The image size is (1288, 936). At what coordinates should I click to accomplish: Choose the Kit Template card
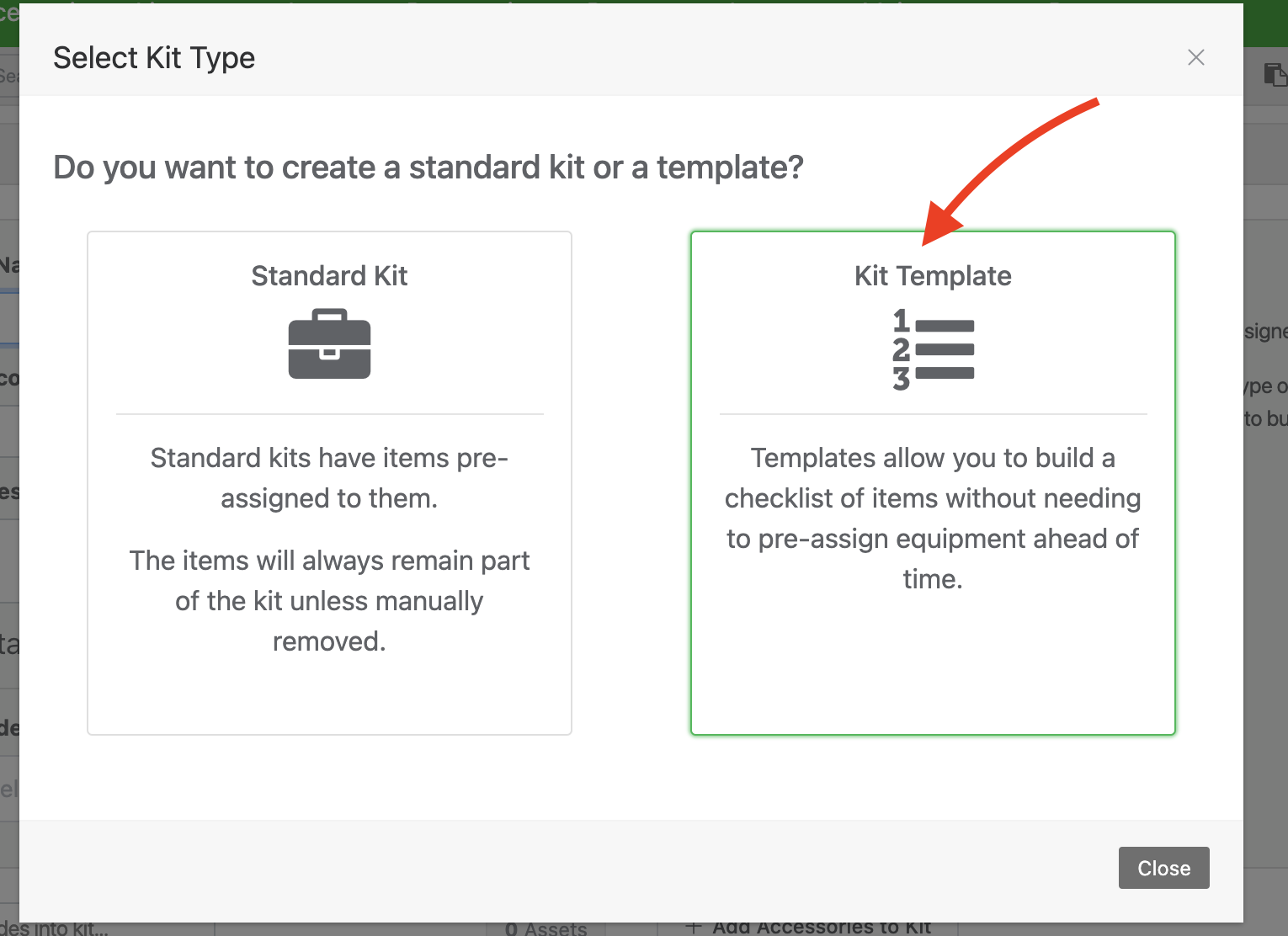[933, 483]
